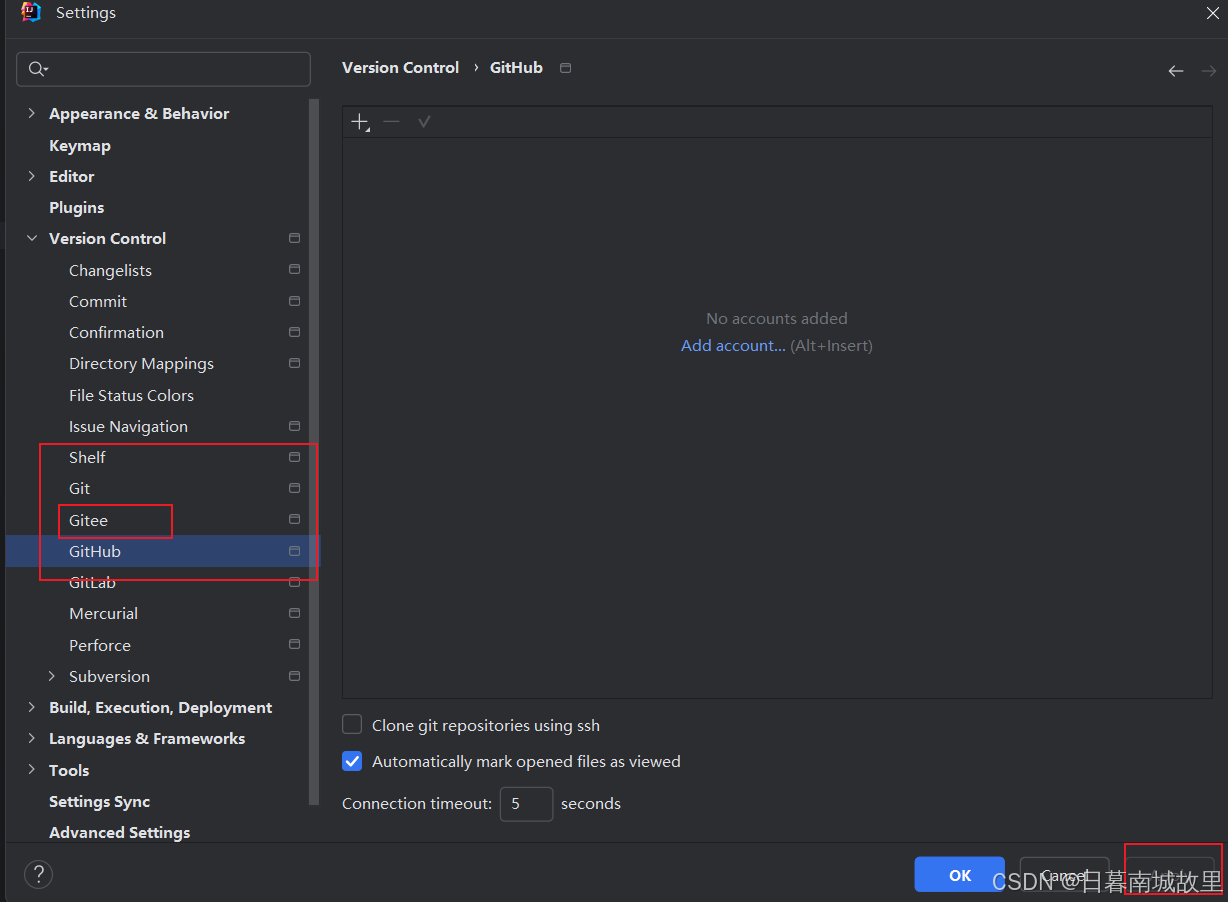Click project icon on Directory Mappings row
Viewport: 1228px width, 902px height.
pos(294,363)
